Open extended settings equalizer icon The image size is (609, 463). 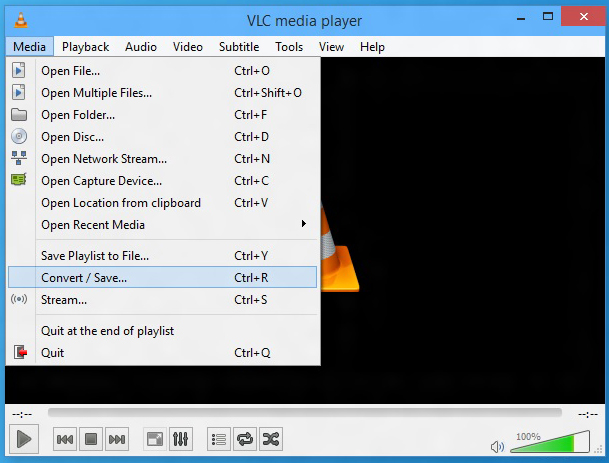click(x=181, y=439)
